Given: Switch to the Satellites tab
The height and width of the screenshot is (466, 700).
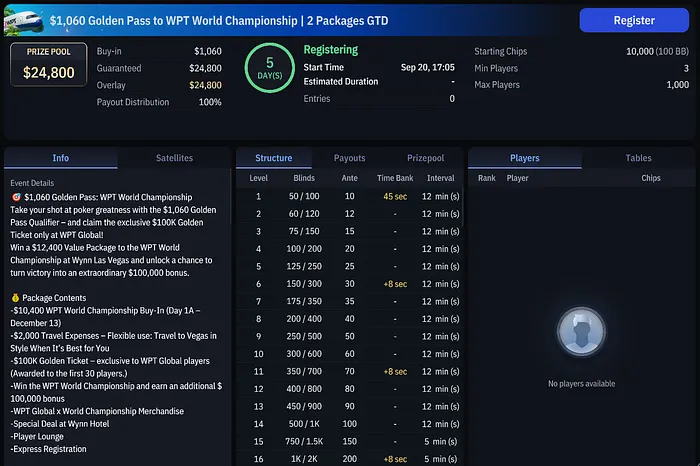Looking at the screenshot, I should point(175,158).
